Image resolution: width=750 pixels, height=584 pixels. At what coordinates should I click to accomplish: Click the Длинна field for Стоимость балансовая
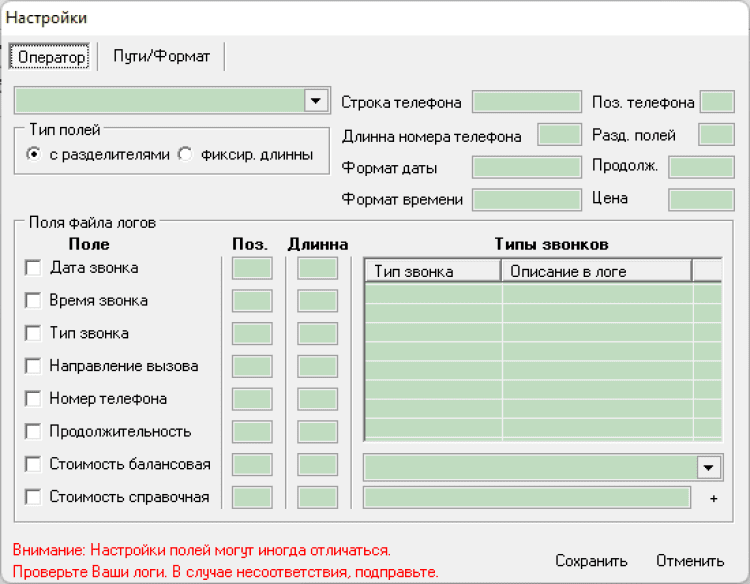(x=317, y=464)
